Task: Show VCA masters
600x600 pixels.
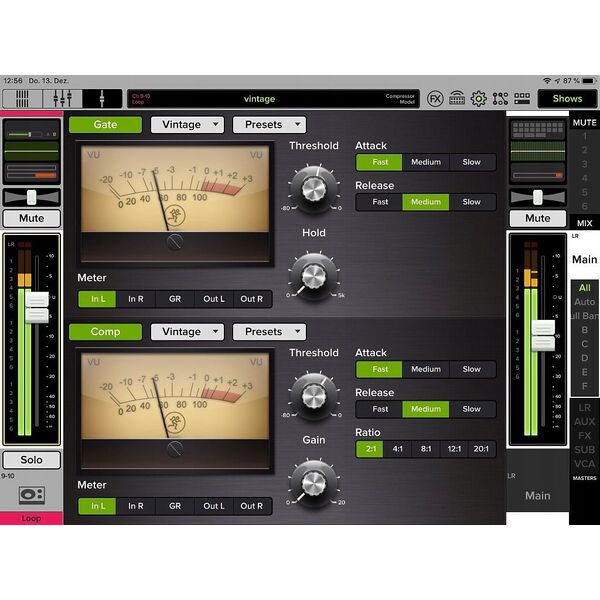Action: click(x=584, y=464)
